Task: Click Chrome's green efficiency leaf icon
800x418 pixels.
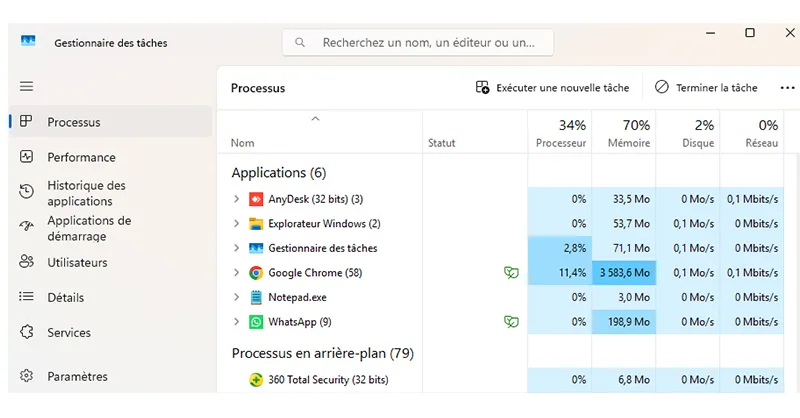Action: pos(511,272)
